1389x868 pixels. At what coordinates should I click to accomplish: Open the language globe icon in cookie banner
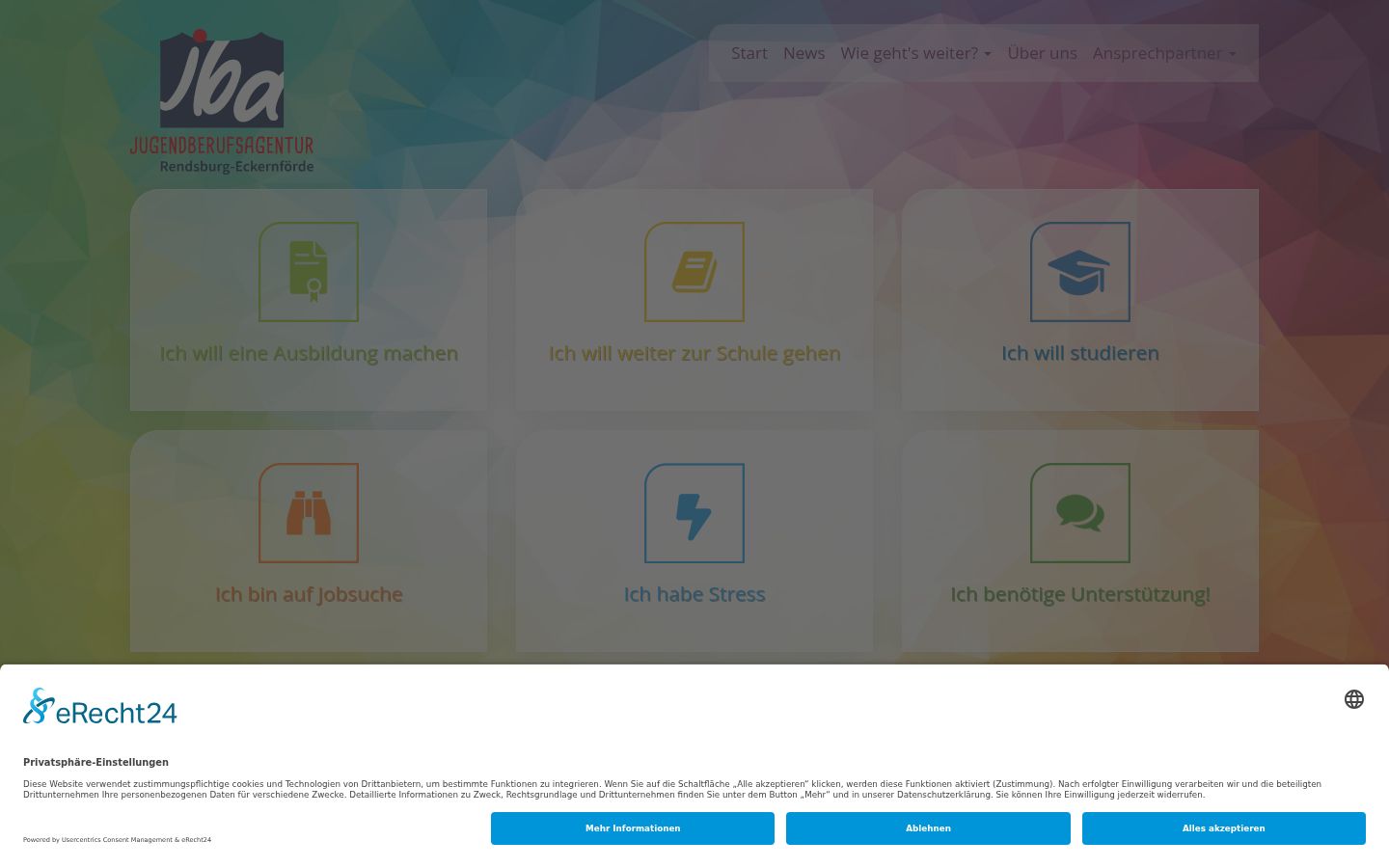click(x=1354, y=699)
